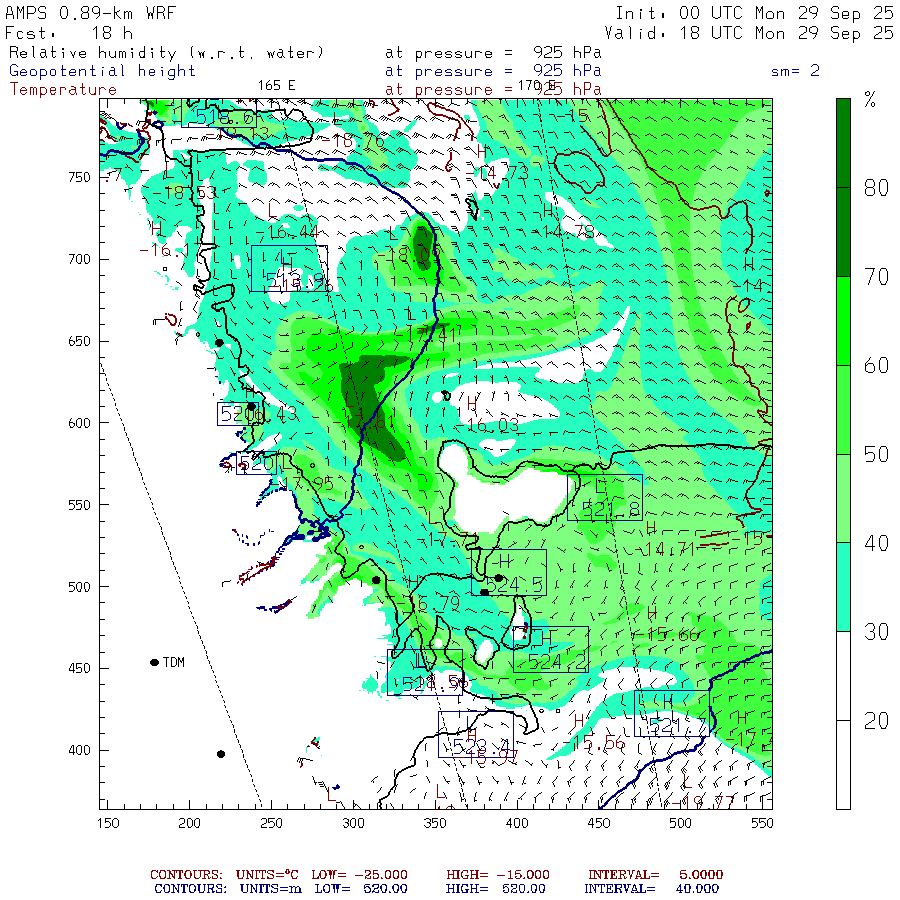Click the boxed 528.4 height label
This screenshot has width=900, height=900.
(x=476, y=734)
